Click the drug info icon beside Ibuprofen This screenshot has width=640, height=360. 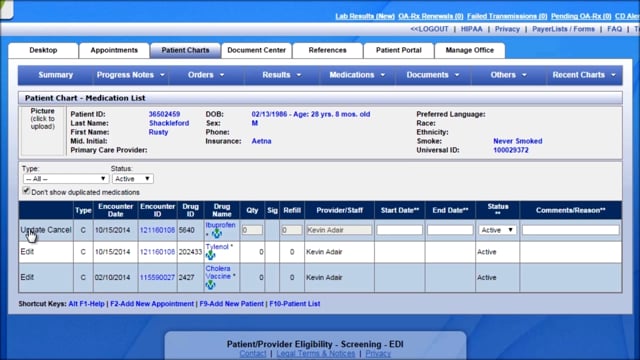[x=217, y=234]
